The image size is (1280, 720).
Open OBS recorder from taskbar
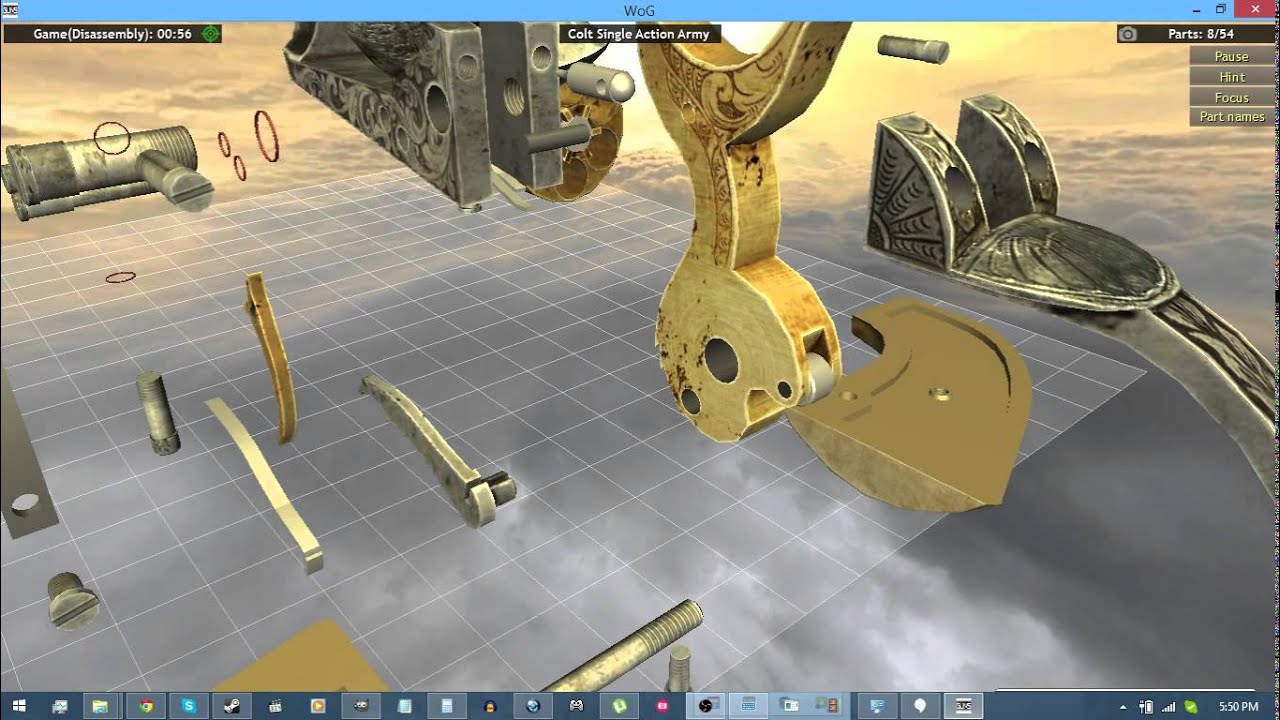(x=706, y=706)
